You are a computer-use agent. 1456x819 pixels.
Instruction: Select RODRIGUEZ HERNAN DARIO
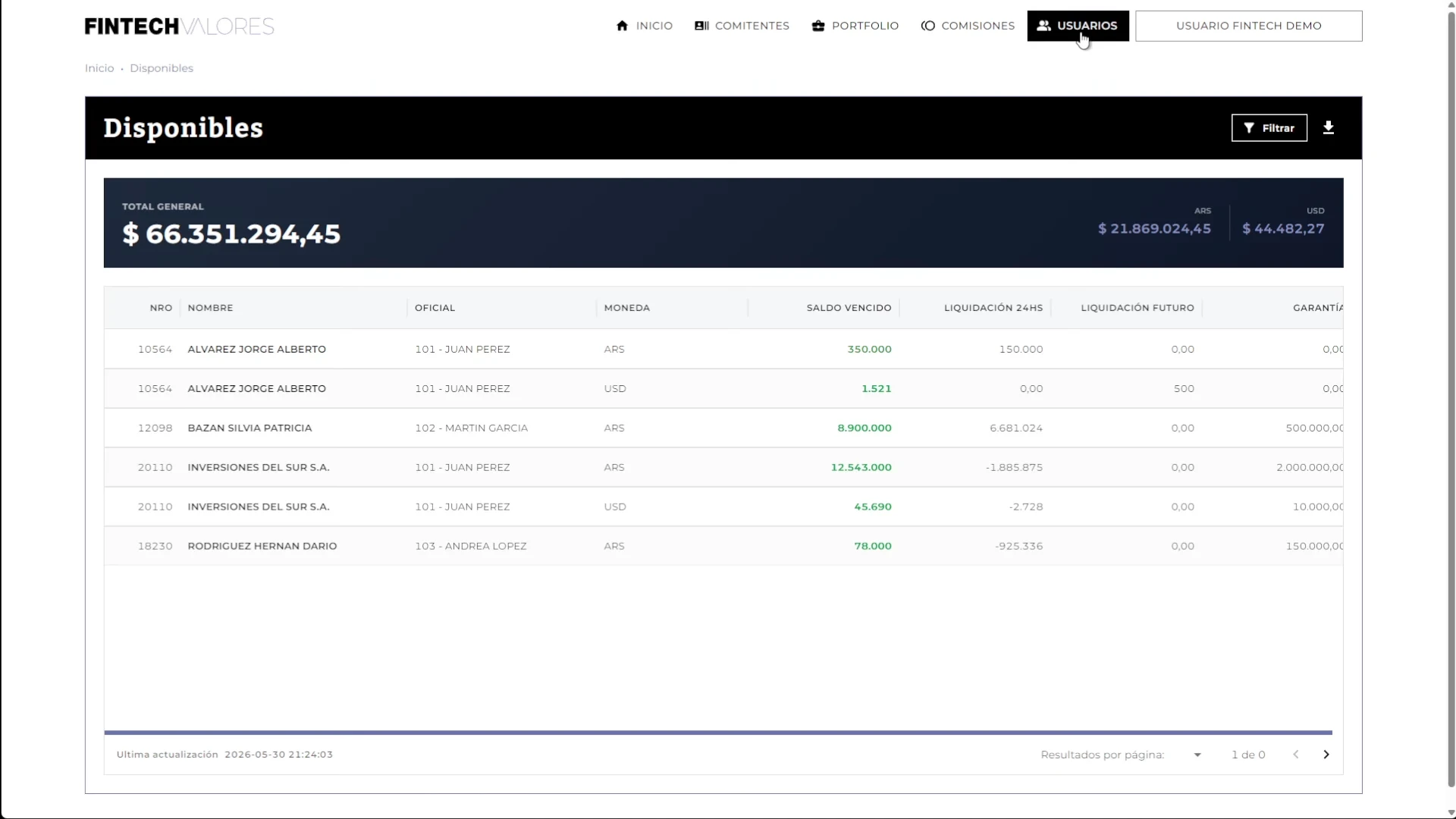tap(262, 547)
